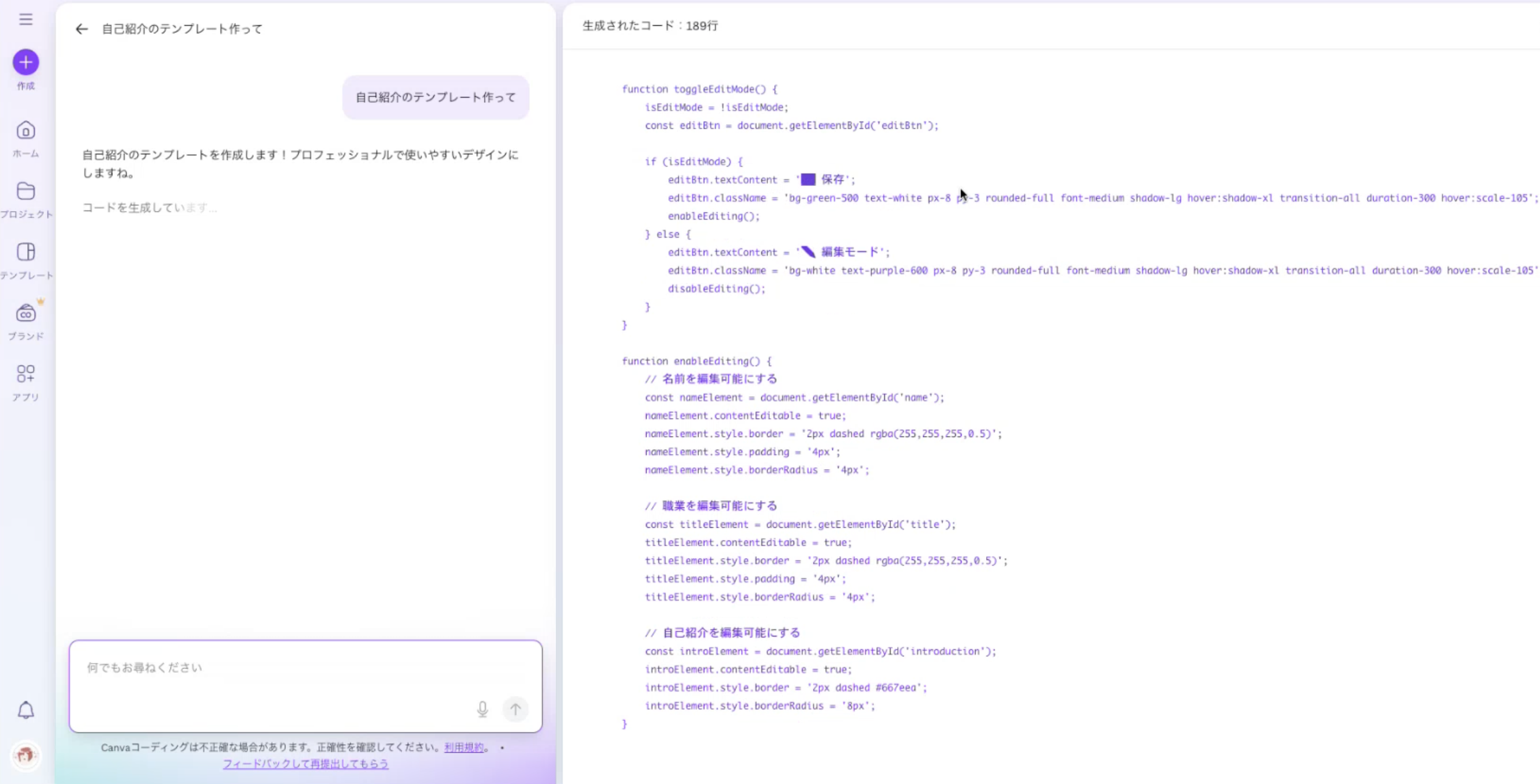Click 'コードを生成しています' status text
The width and height of the screenshot is (1540, 784).
pyautogui.click(x=149, y=207)
